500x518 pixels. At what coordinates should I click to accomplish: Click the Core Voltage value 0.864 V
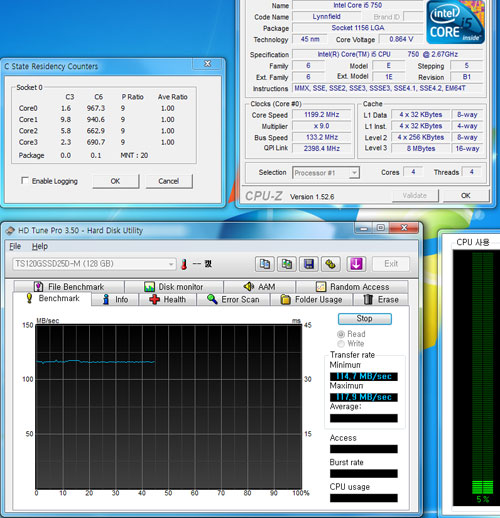(401, 39)
